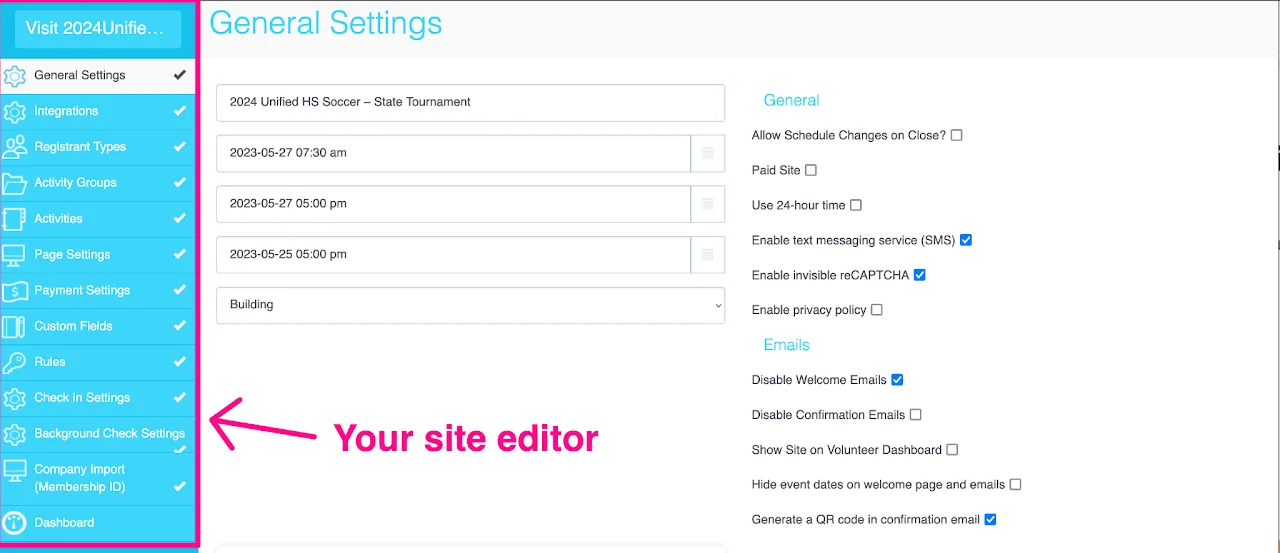The width and height of the screenshot is (1280, 553).
Task: Click the Registrant Types people icon
Action: click(15, 147)
